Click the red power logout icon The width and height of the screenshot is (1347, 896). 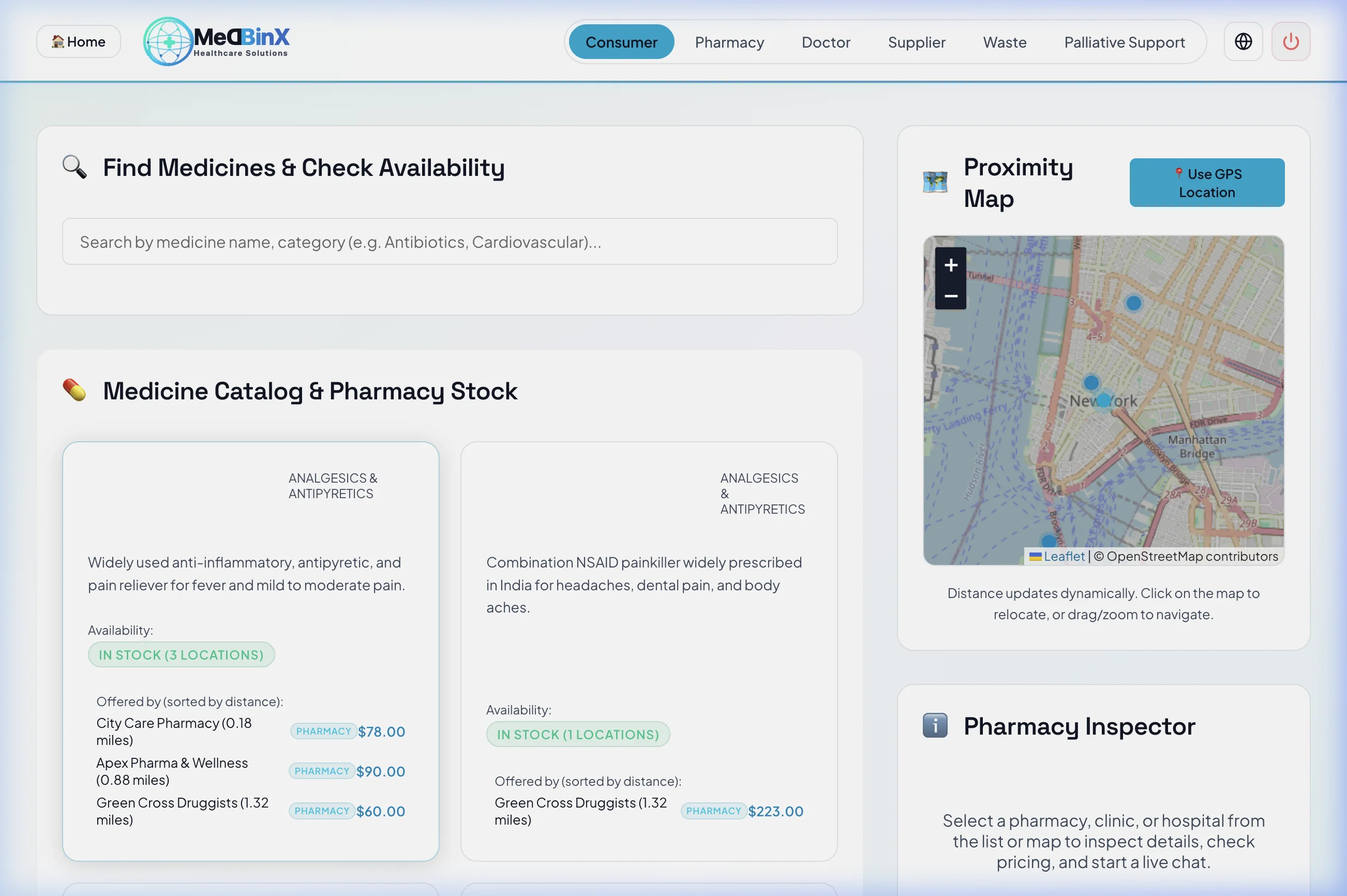pyautogui.click(x=1291, y=42)
